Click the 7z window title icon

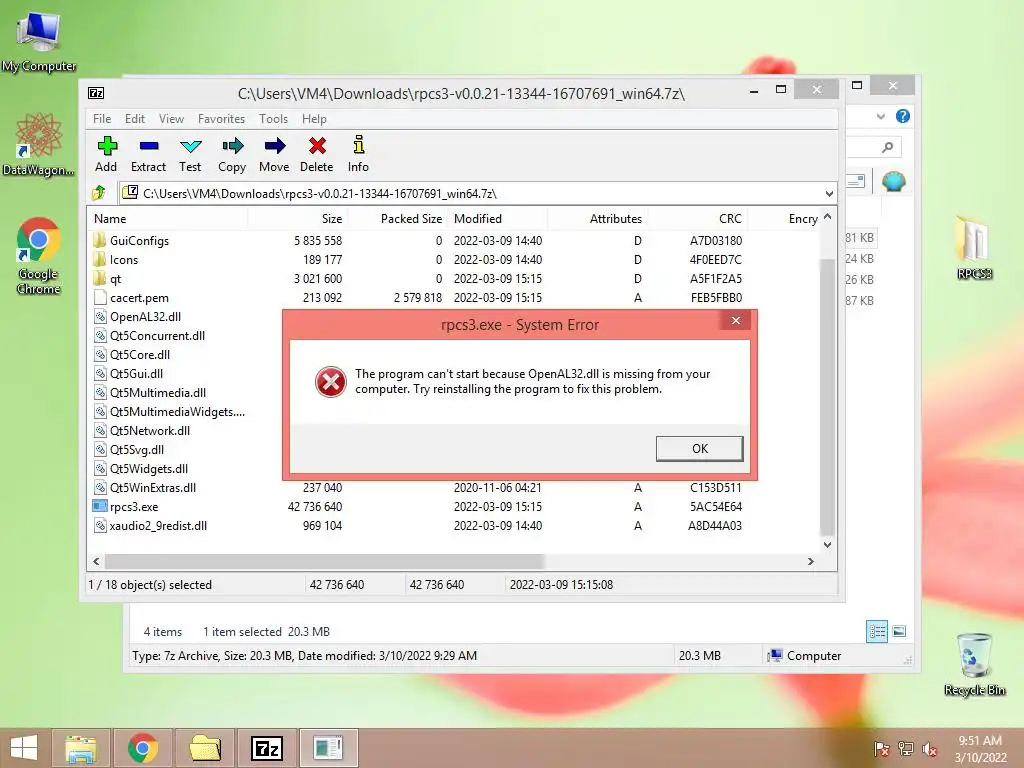tap(96, 93)
